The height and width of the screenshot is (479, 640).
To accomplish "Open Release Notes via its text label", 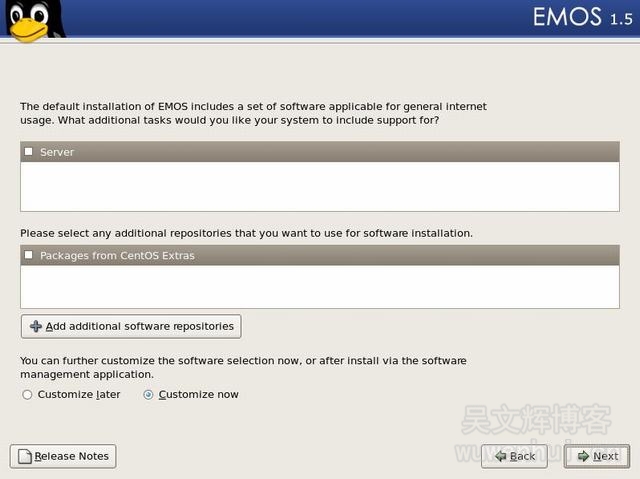I will click(71, 456).
